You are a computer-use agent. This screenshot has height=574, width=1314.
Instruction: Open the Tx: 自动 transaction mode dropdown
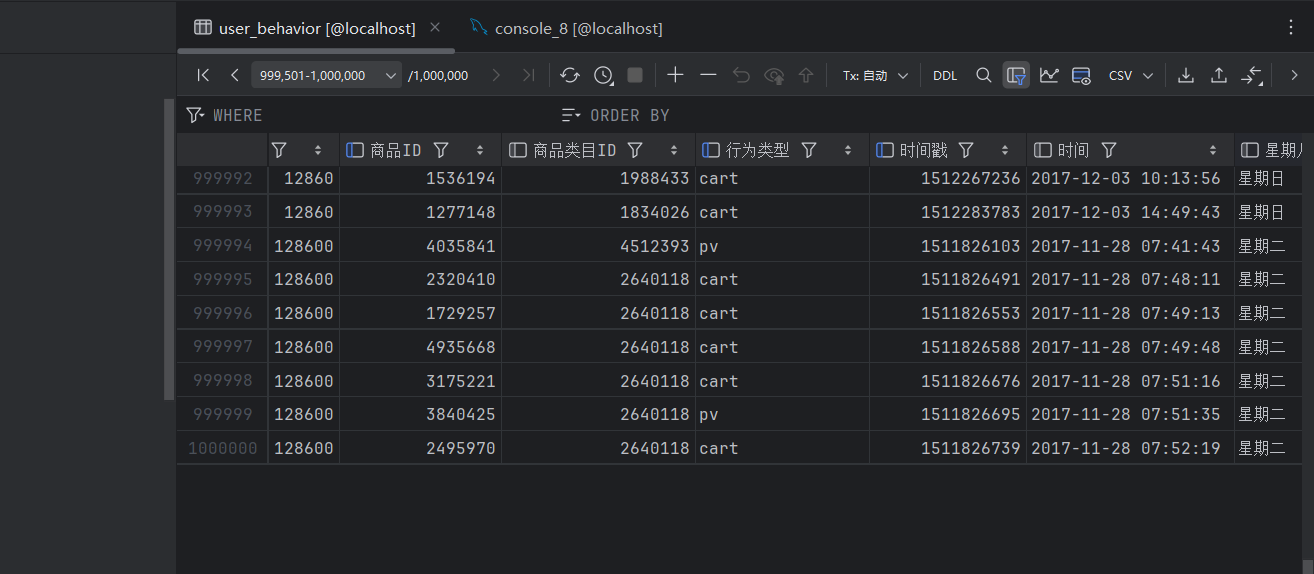(x=875, y=75)
